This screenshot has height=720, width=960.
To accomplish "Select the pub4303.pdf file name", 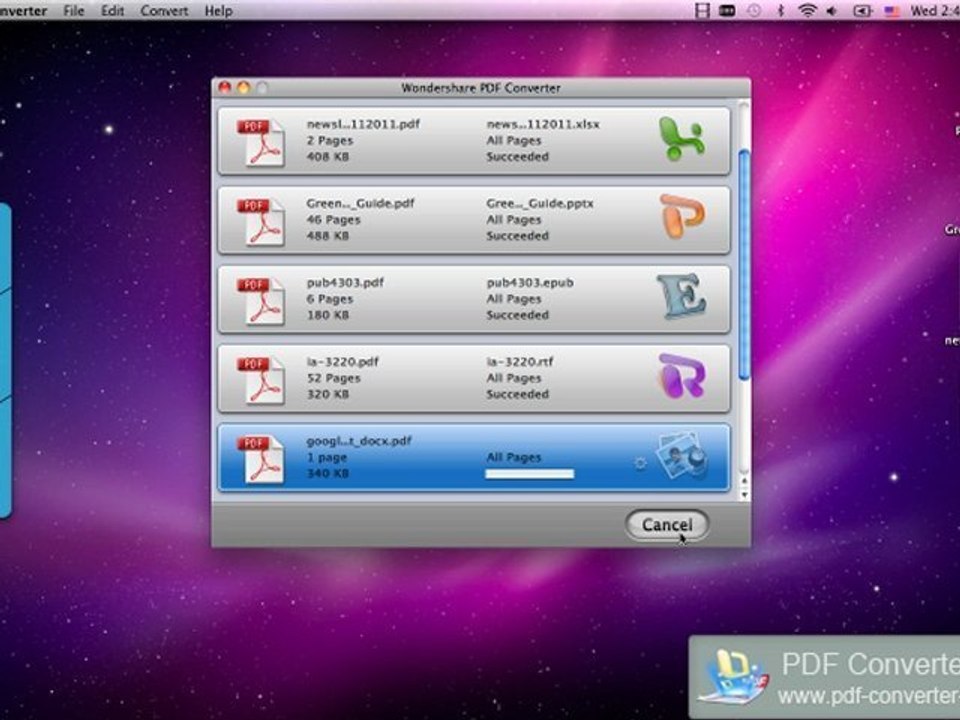I will click(x=345, y=282).
